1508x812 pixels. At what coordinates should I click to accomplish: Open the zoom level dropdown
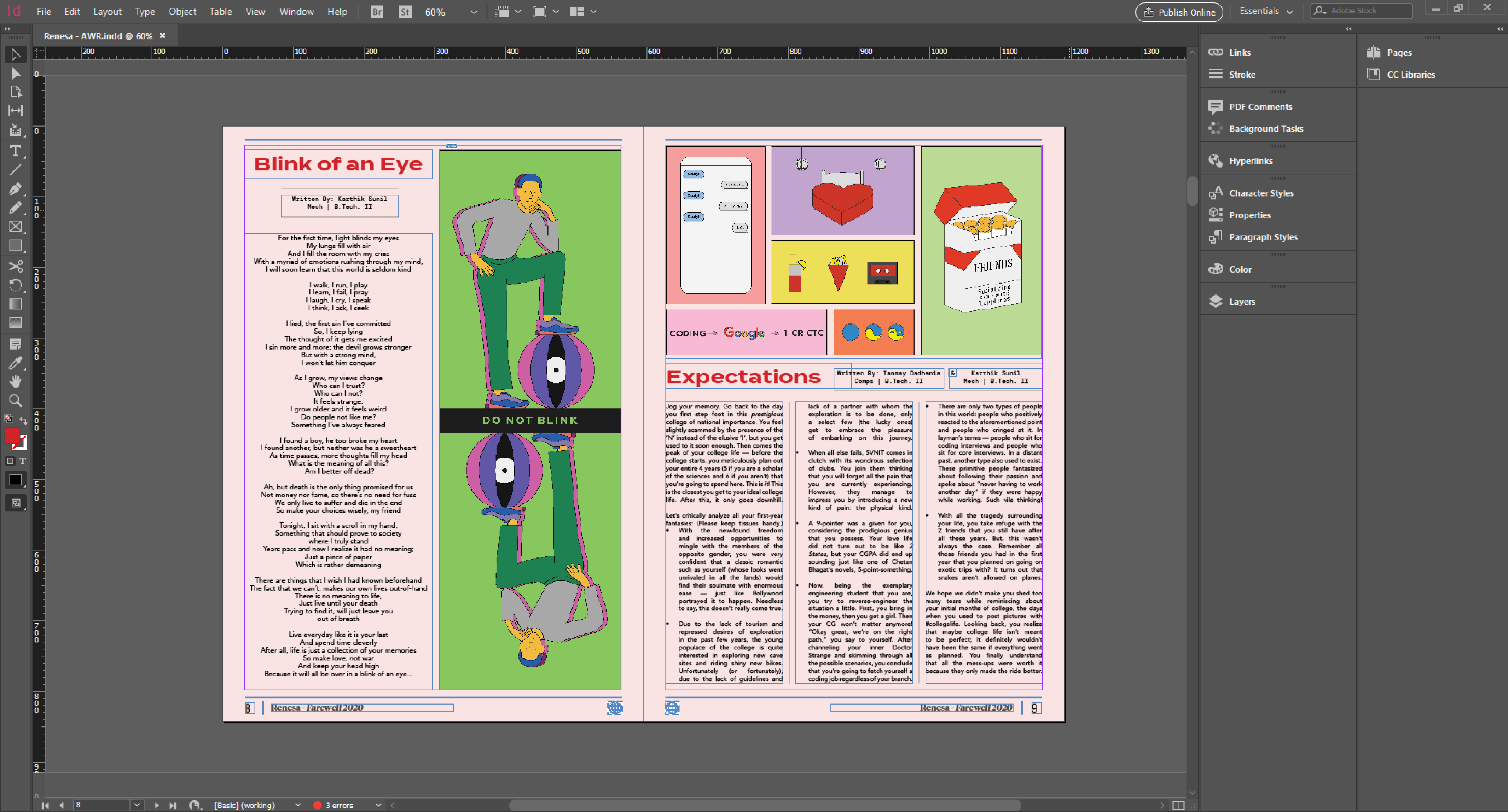click(x=474, y=12)
